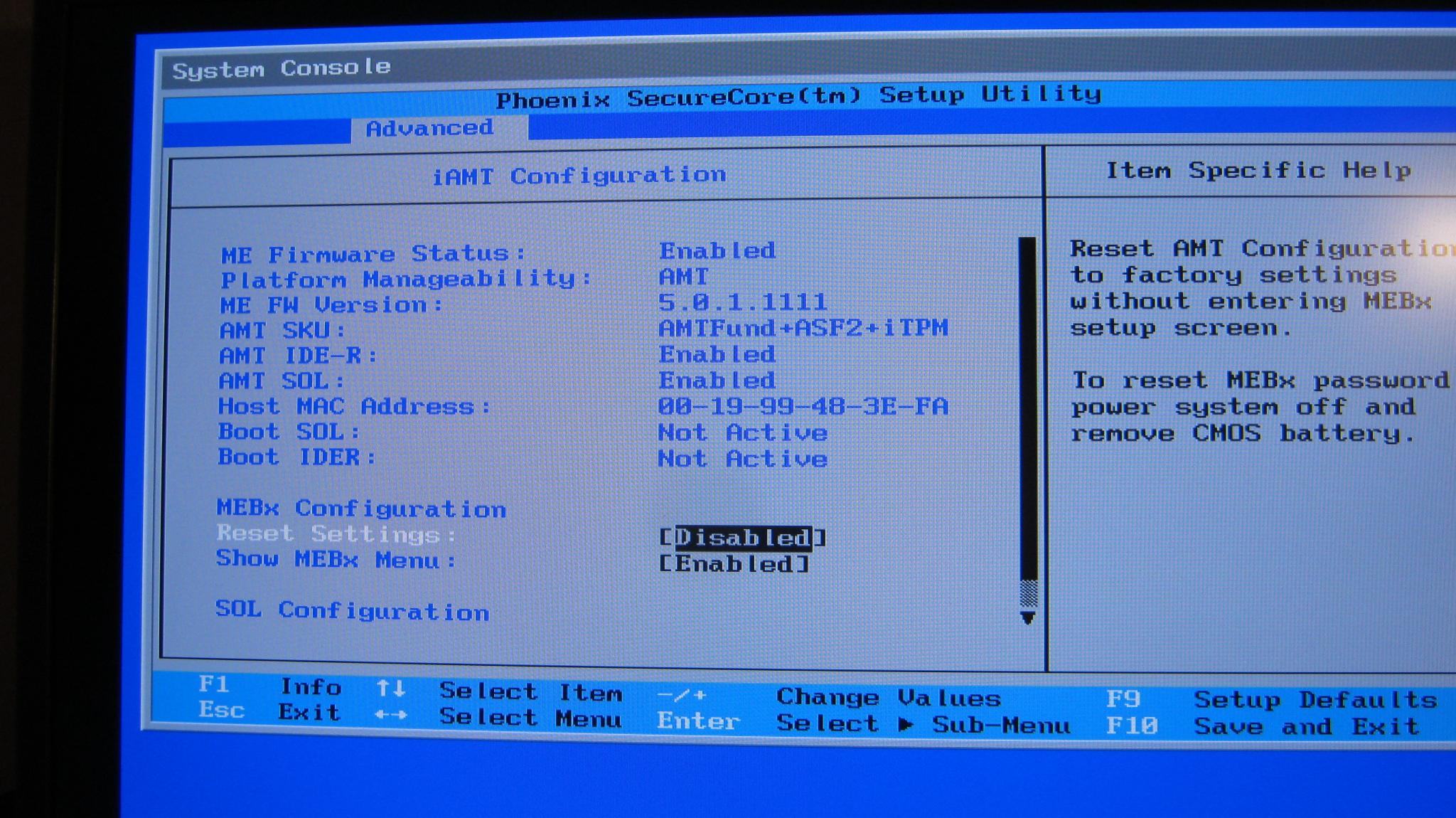Click the Platform Manageability label
The width and height of the screenshot is (1456, 818).
point(406,279)
